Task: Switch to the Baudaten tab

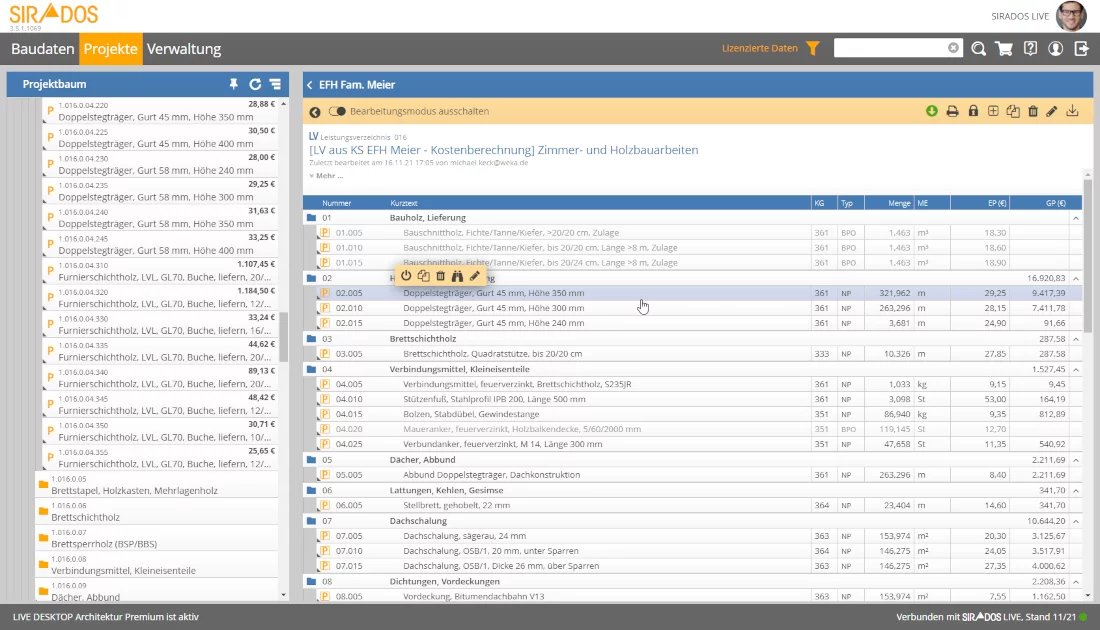Action: [43, 49]
